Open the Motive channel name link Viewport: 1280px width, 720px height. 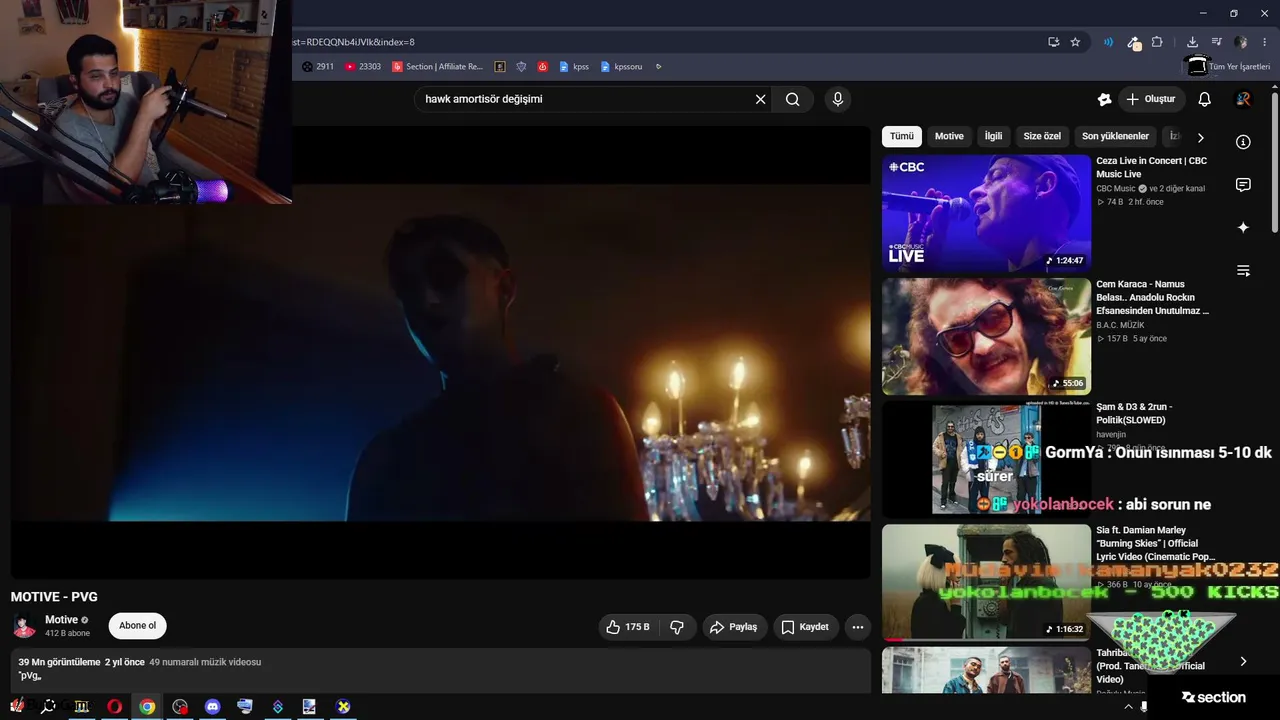click(61, 620)
